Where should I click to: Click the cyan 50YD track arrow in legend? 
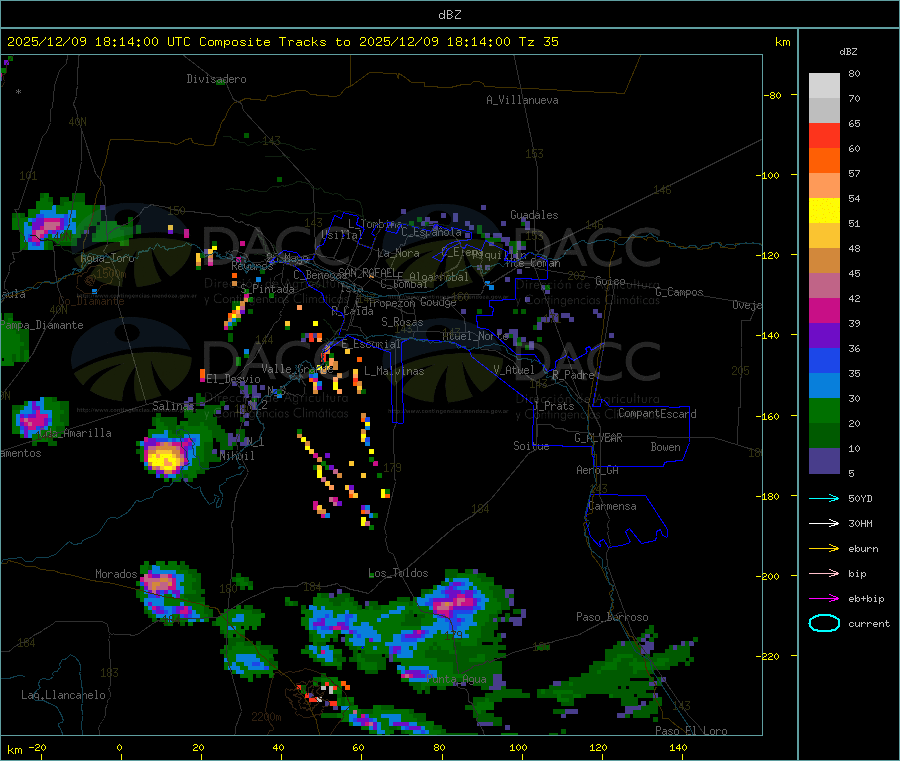point(824,498)
